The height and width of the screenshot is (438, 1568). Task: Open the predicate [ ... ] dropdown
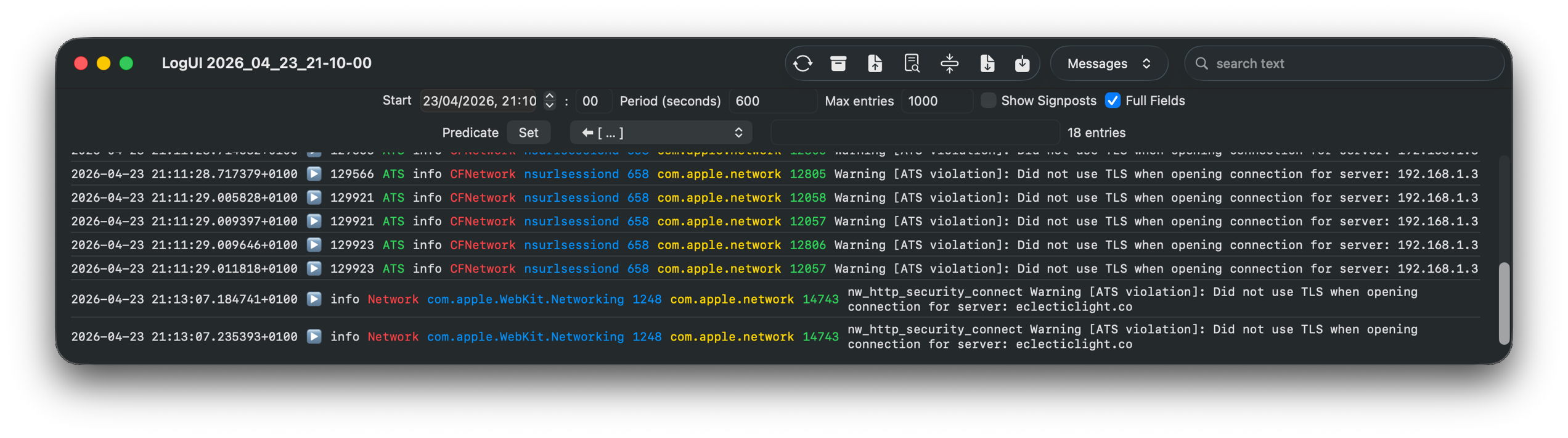click(661, 133)
